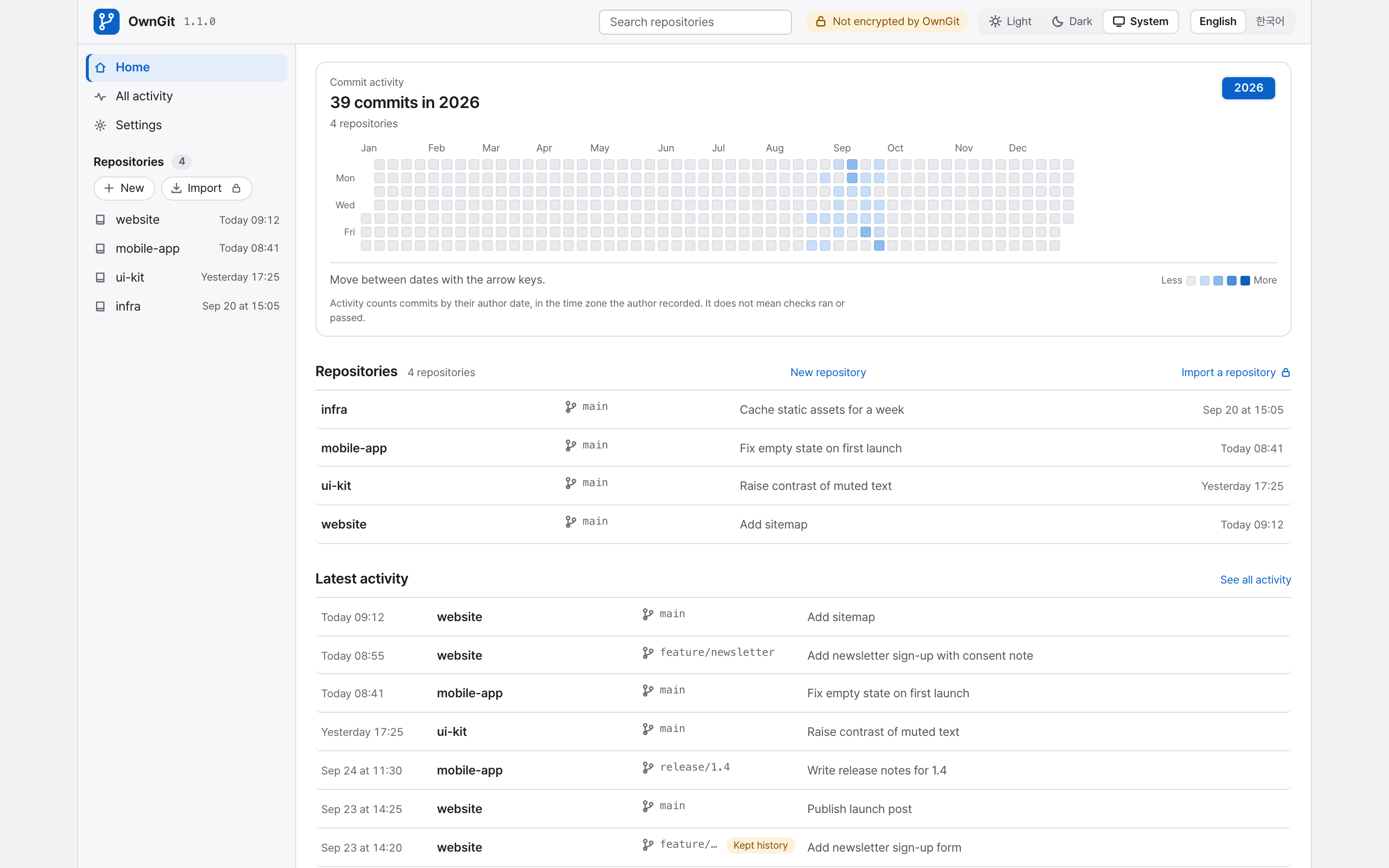Screen dimensions: 1389x868
Task: Click the repository icon next to mobile-app in the sidebar
Action: pyautogui.click(x=100, y=248)
